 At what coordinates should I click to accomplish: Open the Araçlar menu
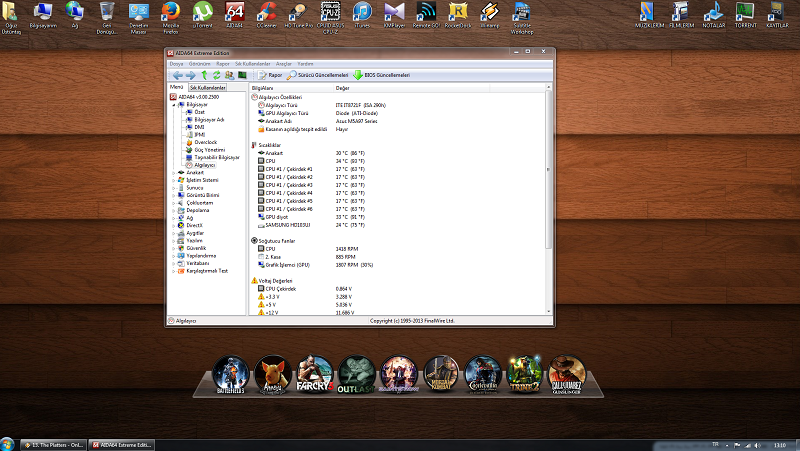(283, 63)
